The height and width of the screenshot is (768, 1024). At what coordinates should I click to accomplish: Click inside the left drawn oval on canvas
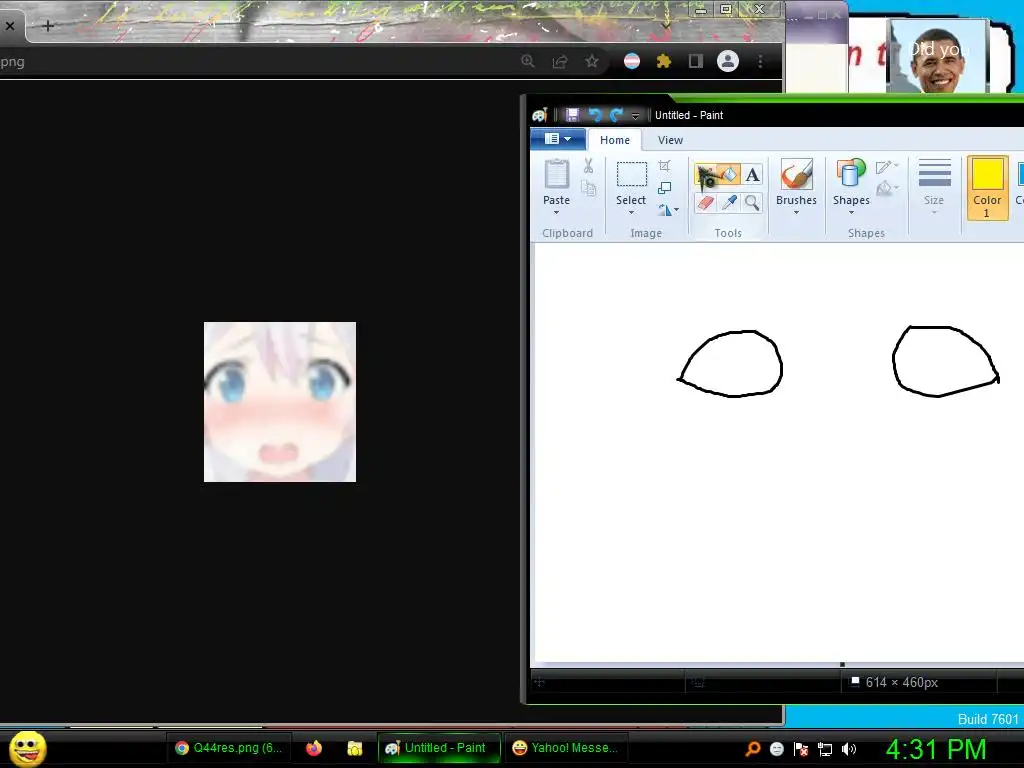[x=731, y=363]
